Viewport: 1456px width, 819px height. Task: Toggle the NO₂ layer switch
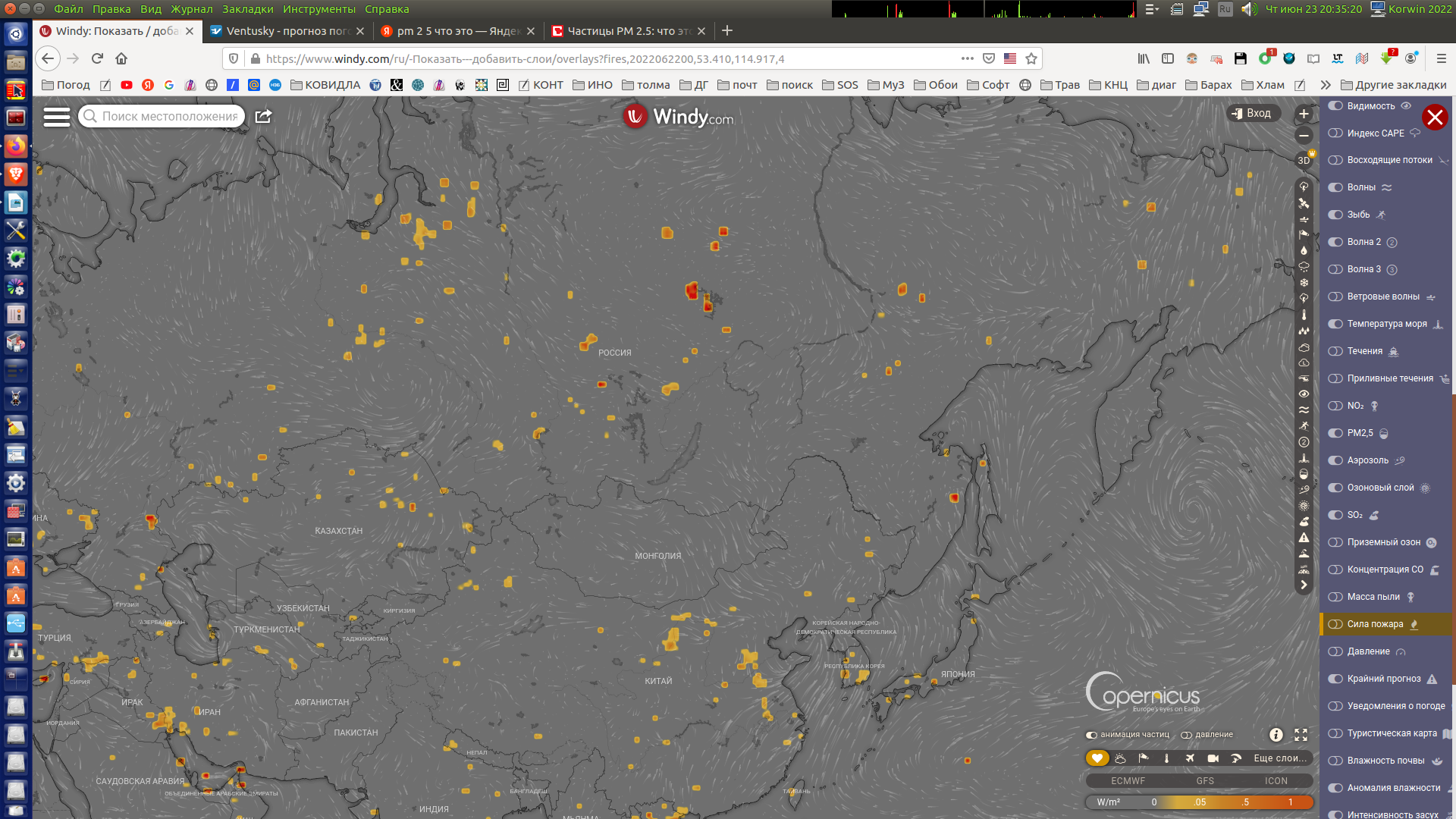coord(1335,406)
